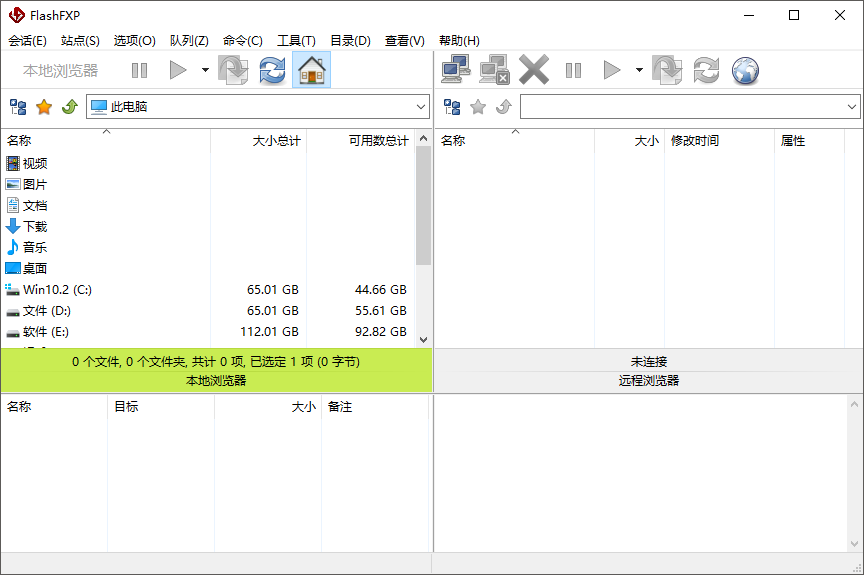Select the 软件 (E:) drive

[37, 332]
